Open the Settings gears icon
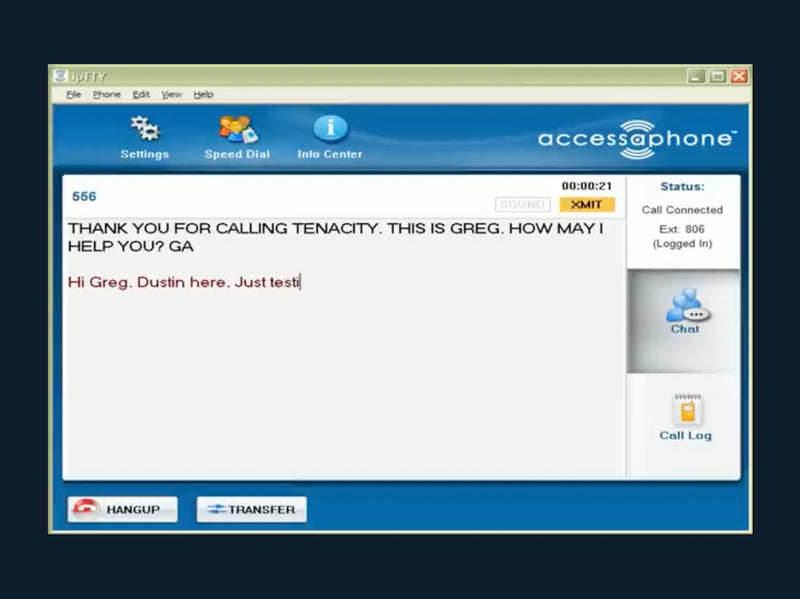 pos(145,129)
